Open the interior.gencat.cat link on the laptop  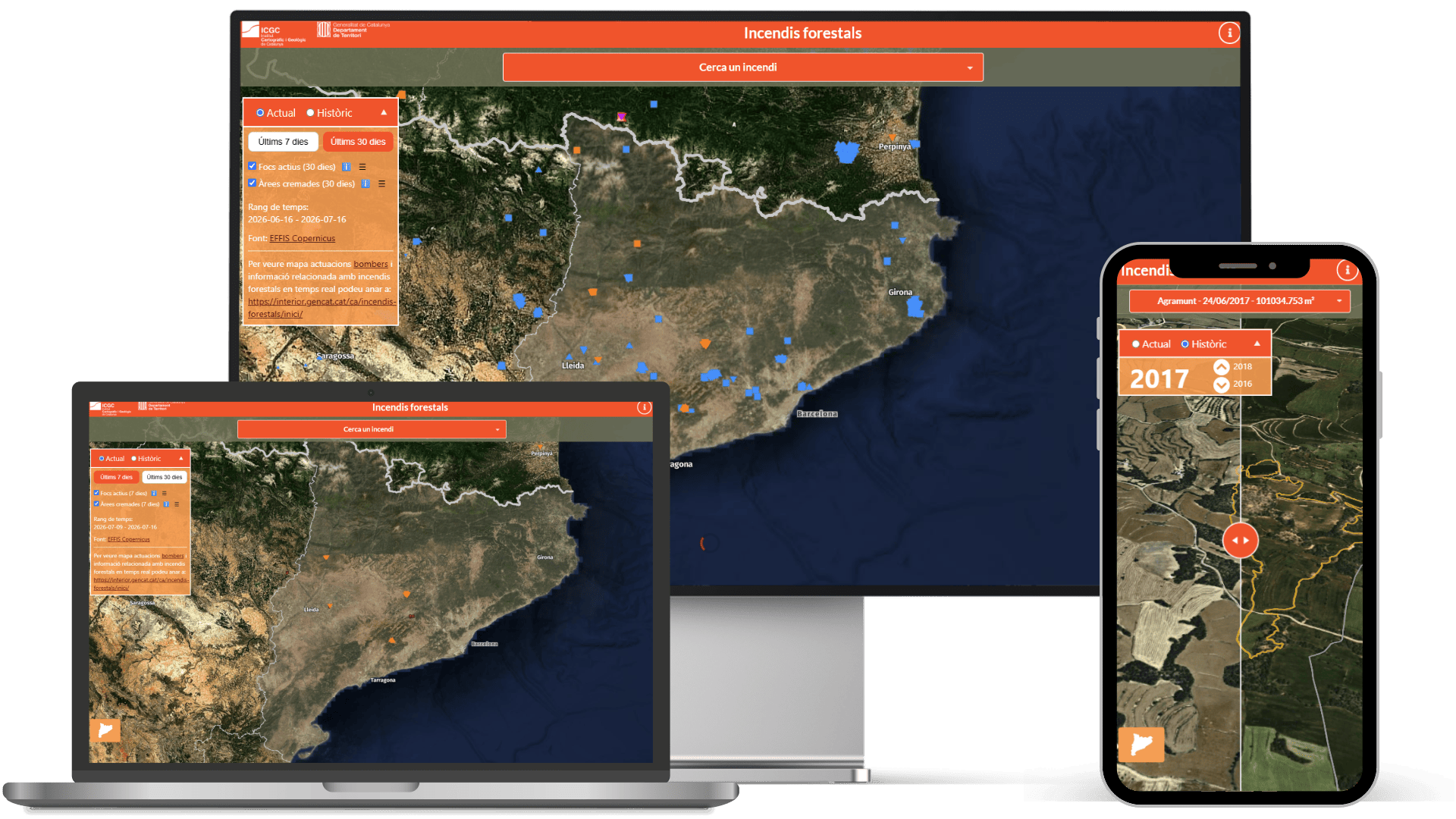pyautogui.click(x=141, y=584)
